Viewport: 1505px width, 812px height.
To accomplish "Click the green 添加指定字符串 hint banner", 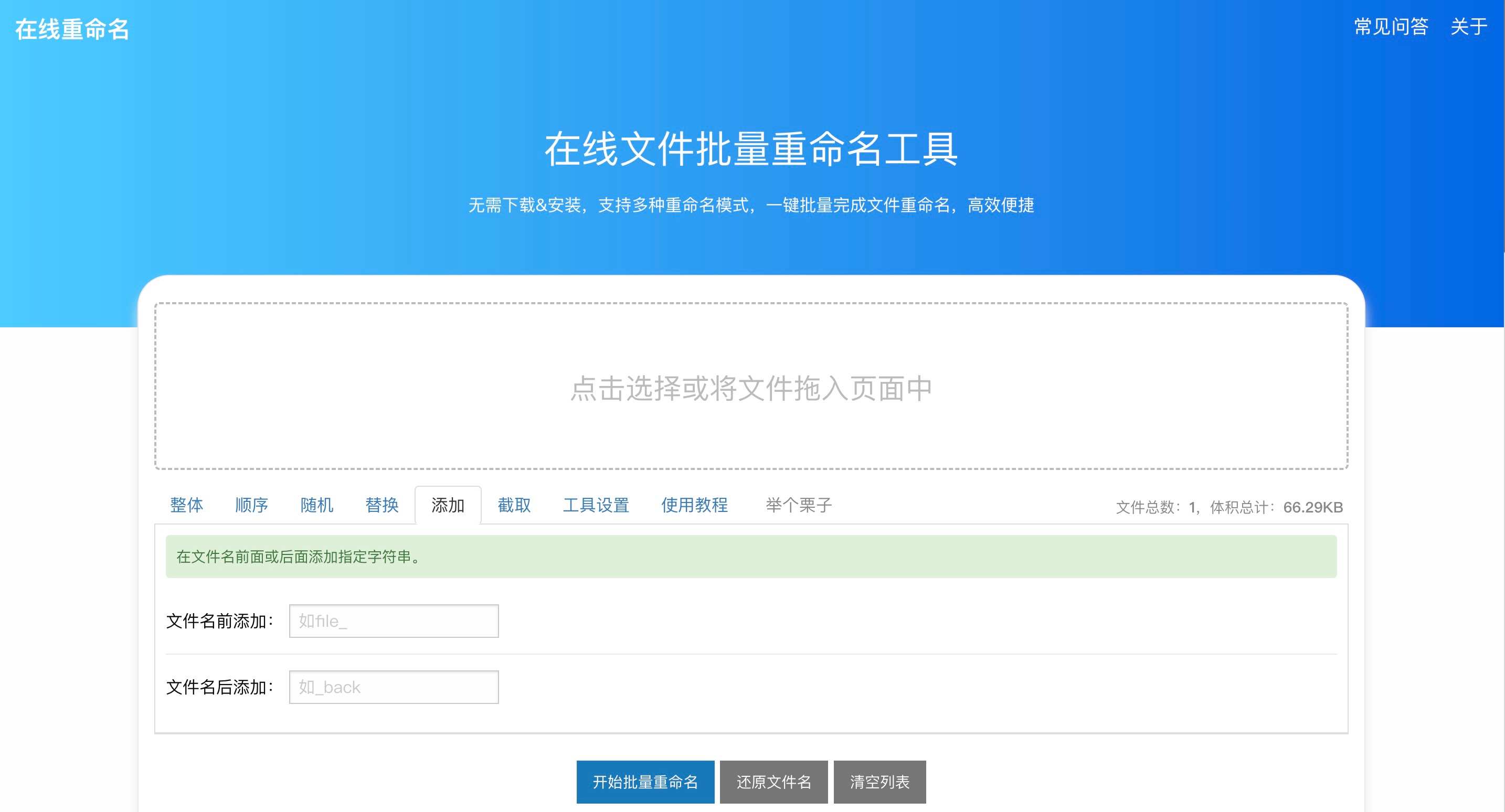I will point(751,557).
